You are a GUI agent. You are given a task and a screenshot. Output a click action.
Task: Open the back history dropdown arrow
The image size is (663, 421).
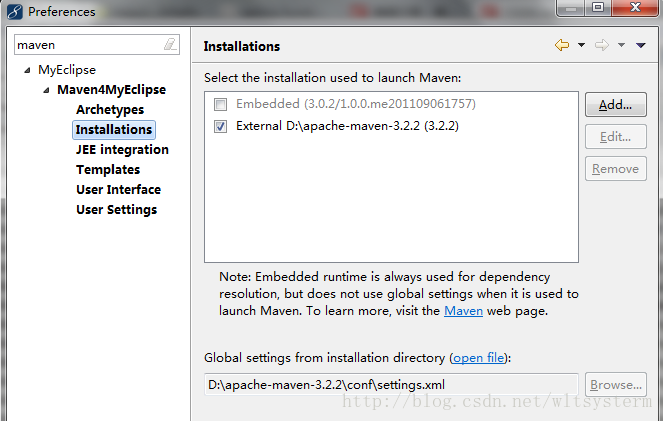point(581,45)
